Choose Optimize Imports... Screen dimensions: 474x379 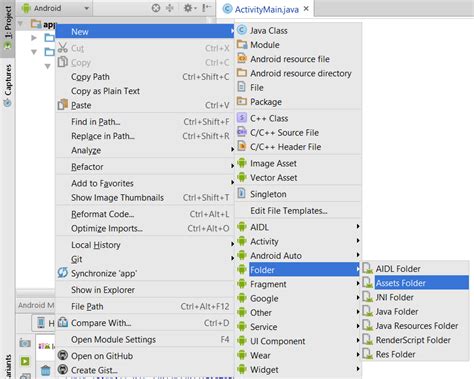tap(144, 228)
